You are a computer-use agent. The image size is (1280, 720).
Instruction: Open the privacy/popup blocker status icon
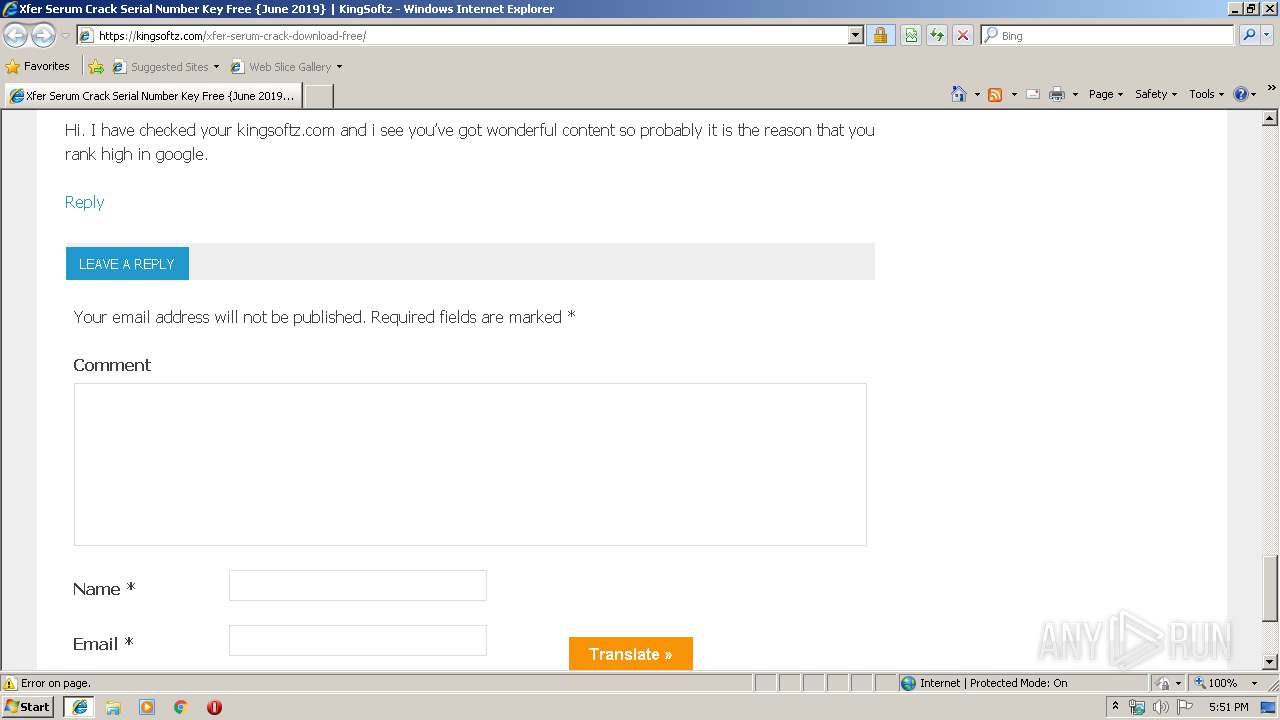(1162, 683)
